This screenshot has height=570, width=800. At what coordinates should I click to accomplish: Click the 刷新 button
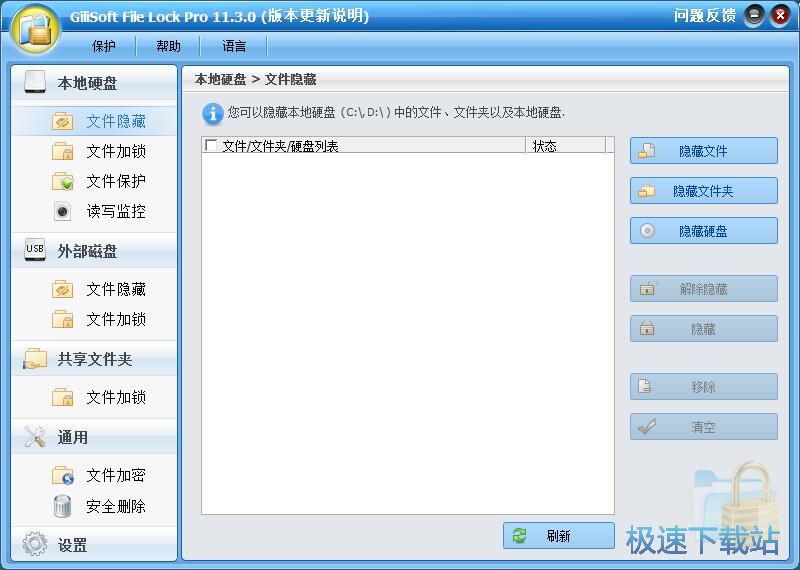pyautogui.click(x=559, y=535)
